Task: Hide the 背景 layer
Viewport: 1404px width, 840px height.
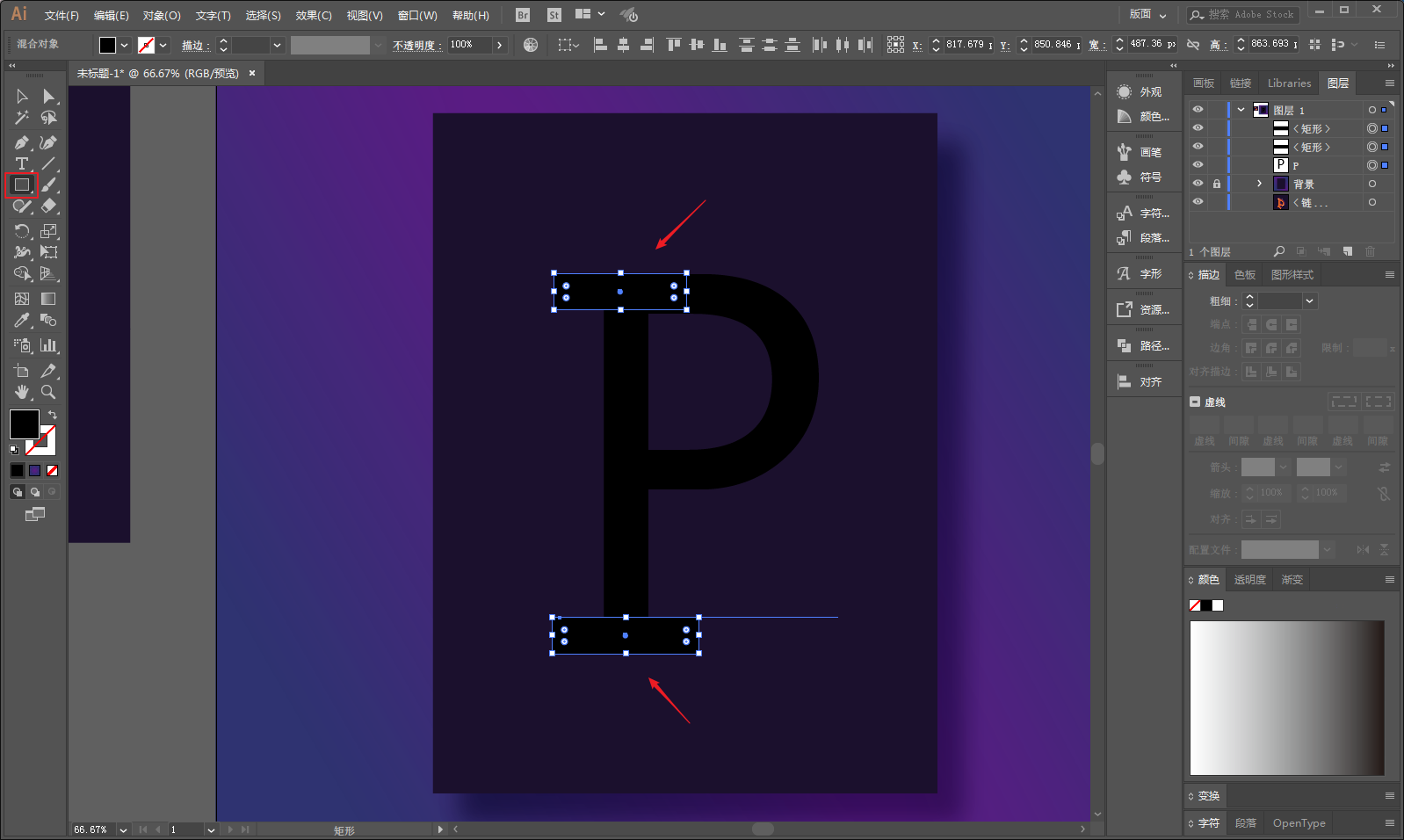Action: (x=1198, y=184)
